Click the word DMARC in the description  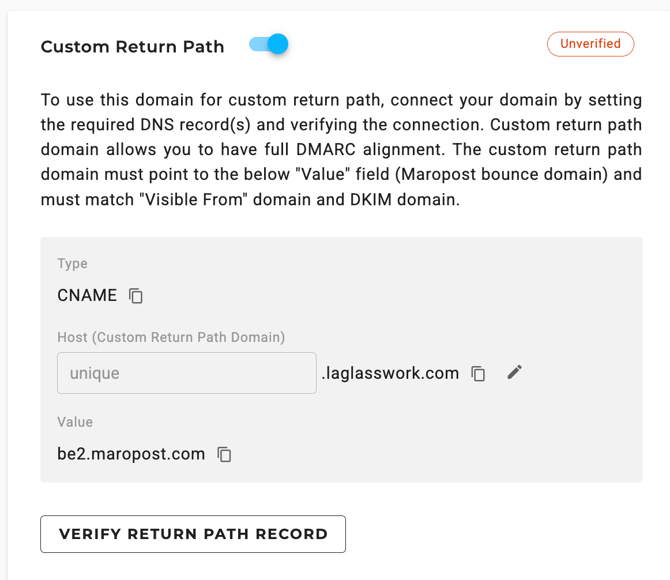click(x=326, y=150)
